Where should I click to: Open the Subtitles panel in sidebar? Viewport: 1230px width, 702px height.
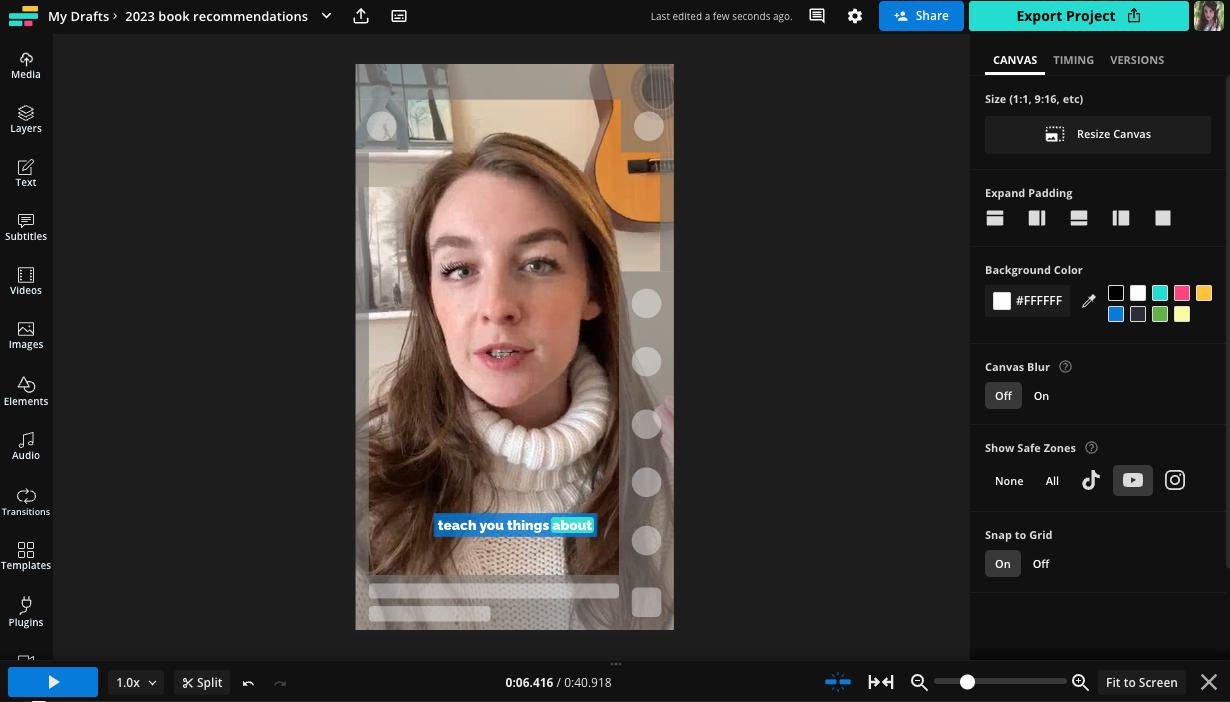26,227
